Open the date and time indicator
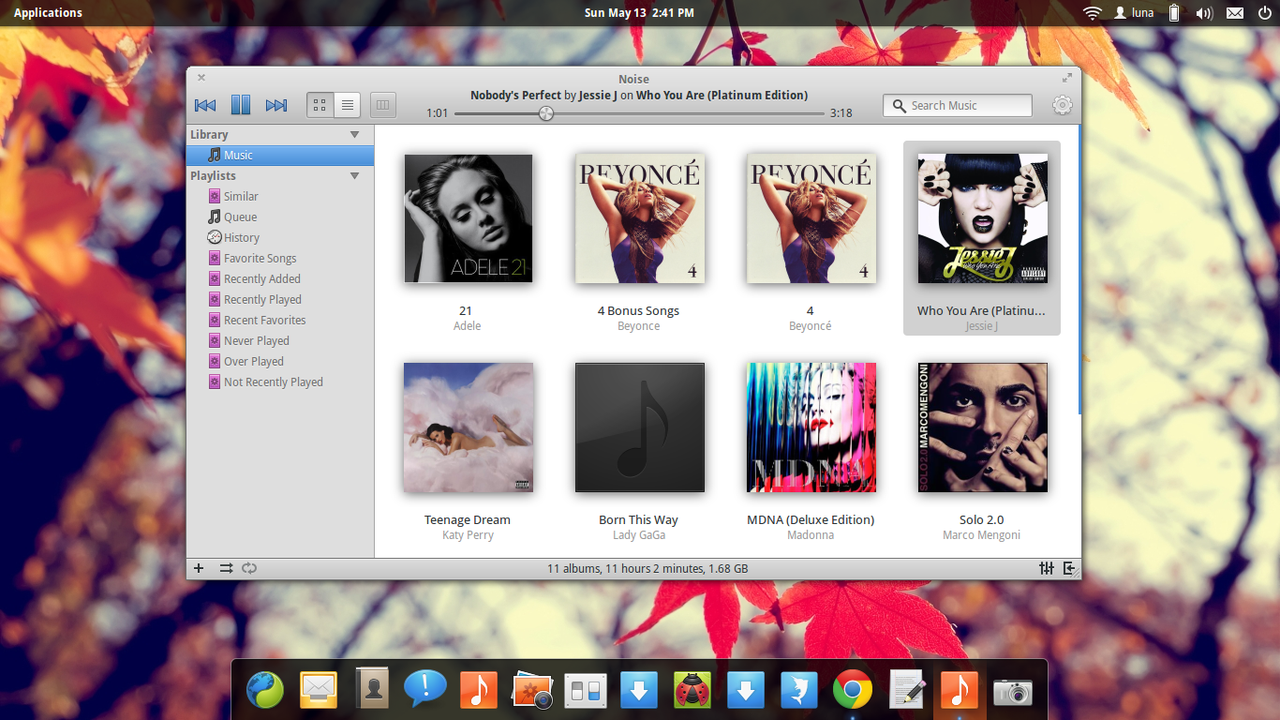1280x720 pixels. [x=639, y=13]
